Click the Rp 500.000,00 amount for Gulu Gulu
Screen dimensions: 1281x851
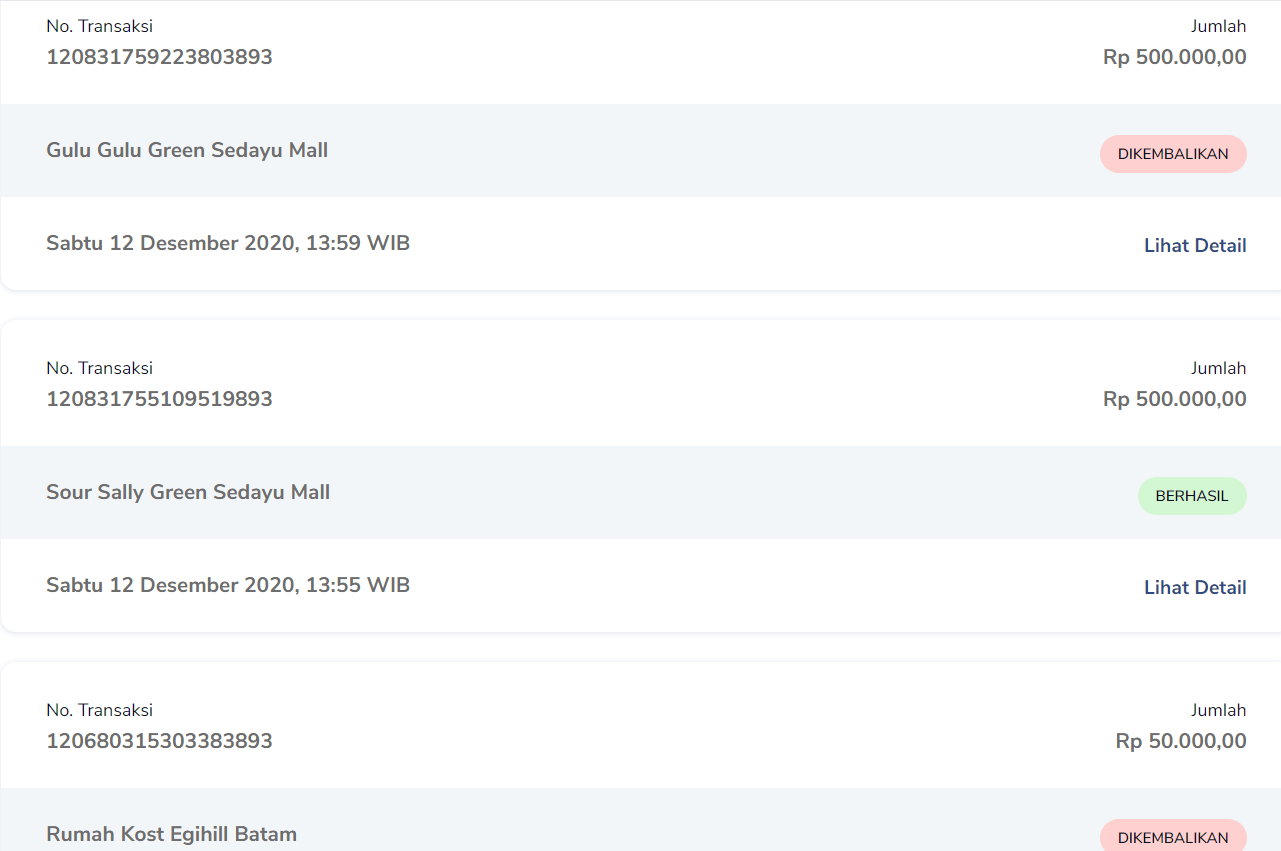pyautogui.click(x=1175, y=57)
